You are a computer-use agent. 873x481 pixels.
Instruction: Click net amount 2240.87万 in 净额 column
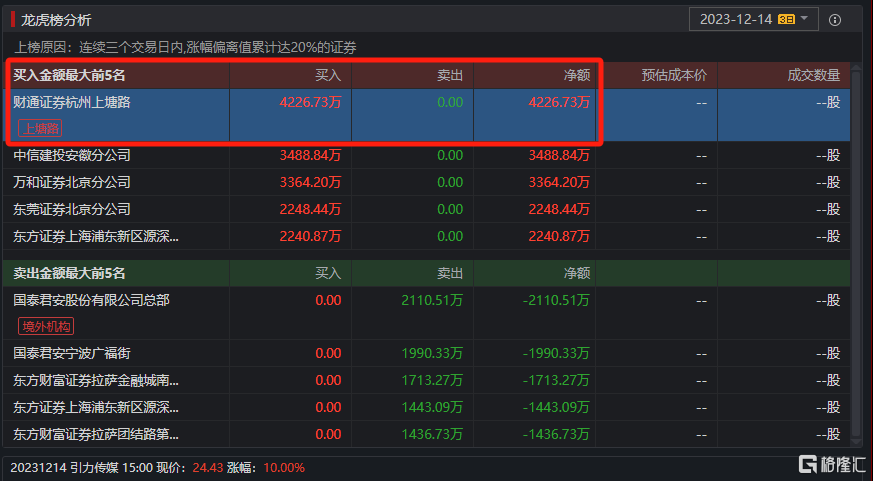(559, 236)
